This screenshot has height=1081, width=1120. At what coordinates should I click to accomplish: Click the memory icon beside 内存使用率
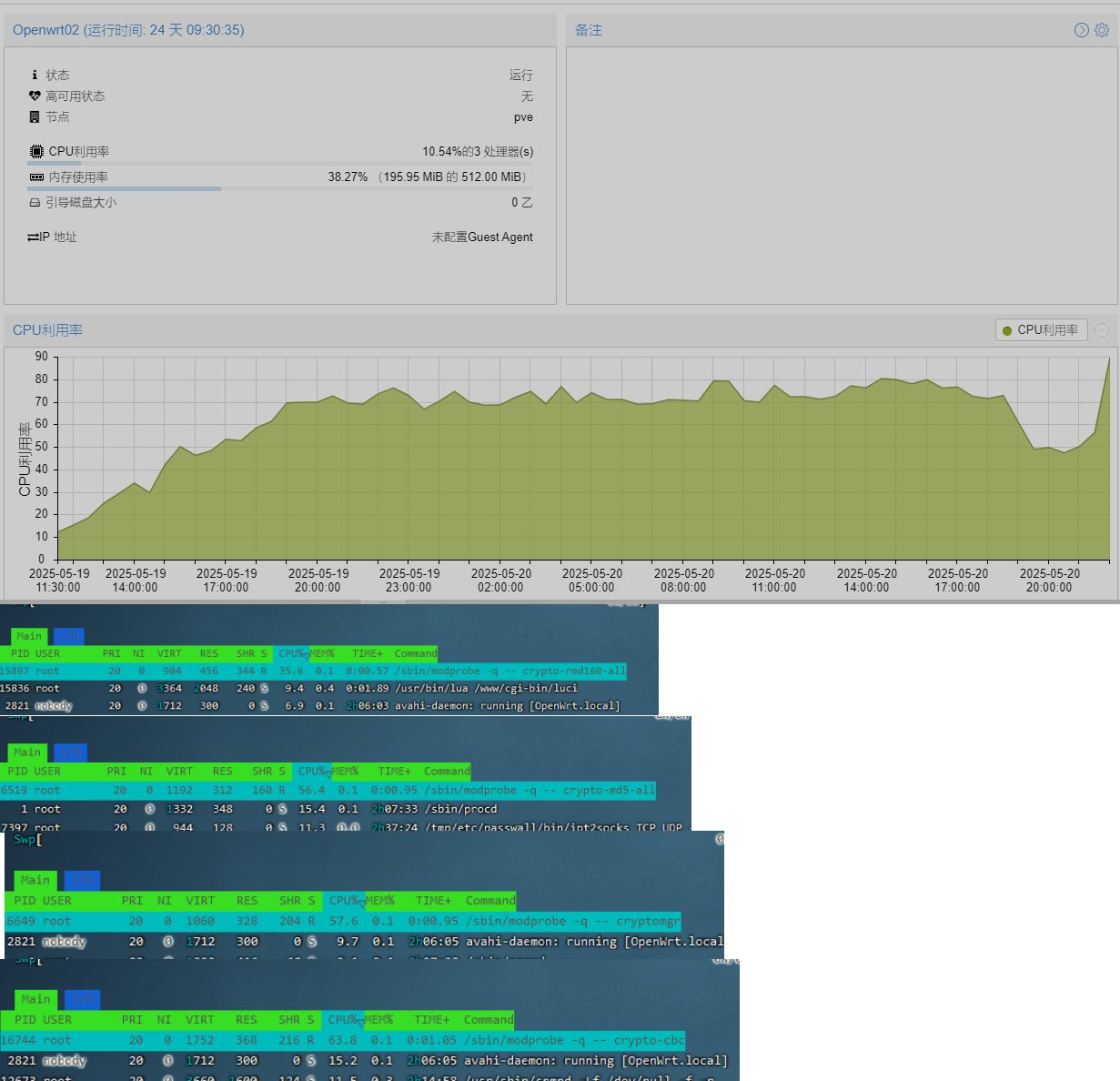pos(36,177)
